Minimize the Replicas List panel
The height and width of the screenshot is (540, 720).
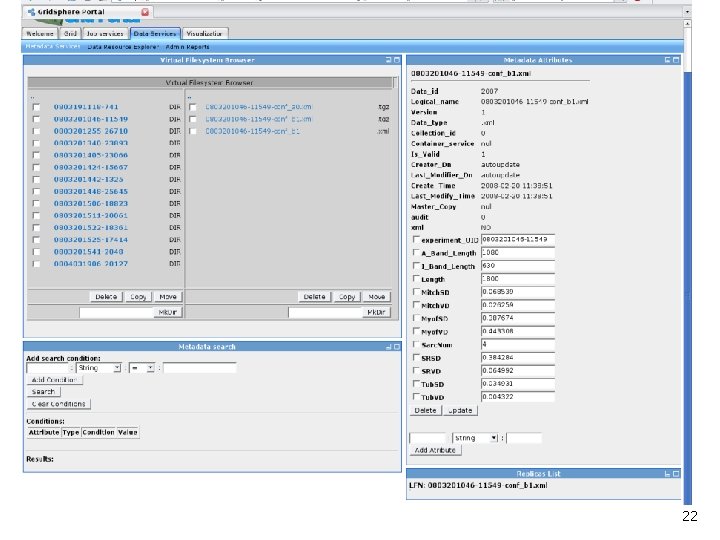click(x=667, y=474)
